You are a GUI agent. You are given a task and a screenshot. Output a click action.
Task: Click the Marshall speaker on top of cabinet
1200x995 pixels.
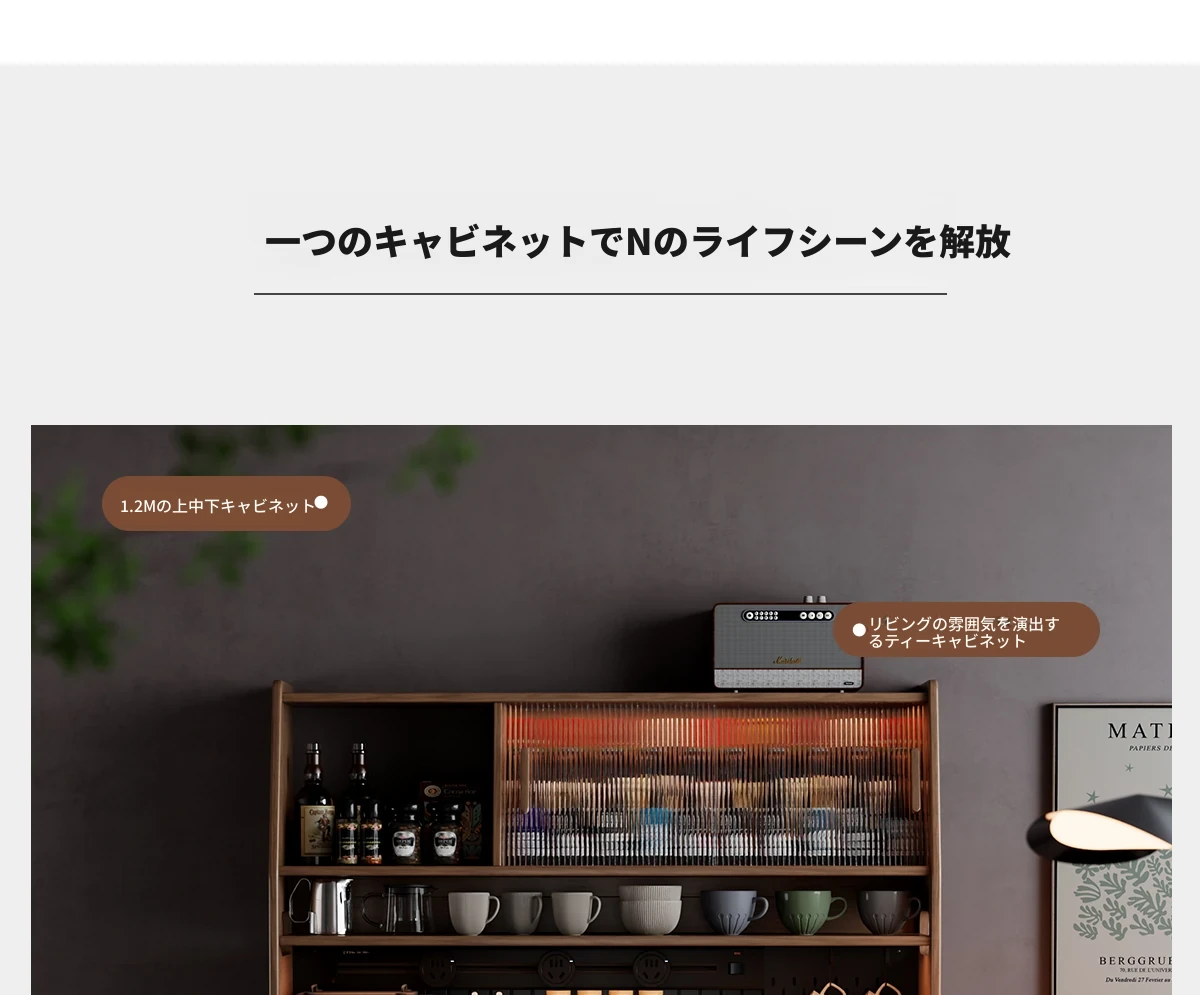pyautogui.click(x=787, y=645)
